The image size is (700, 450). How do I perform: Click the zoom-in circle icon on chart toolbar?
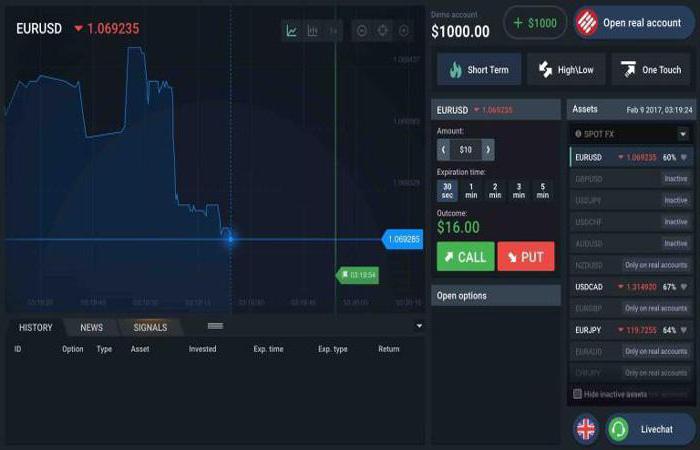click(x=404, y=31)
